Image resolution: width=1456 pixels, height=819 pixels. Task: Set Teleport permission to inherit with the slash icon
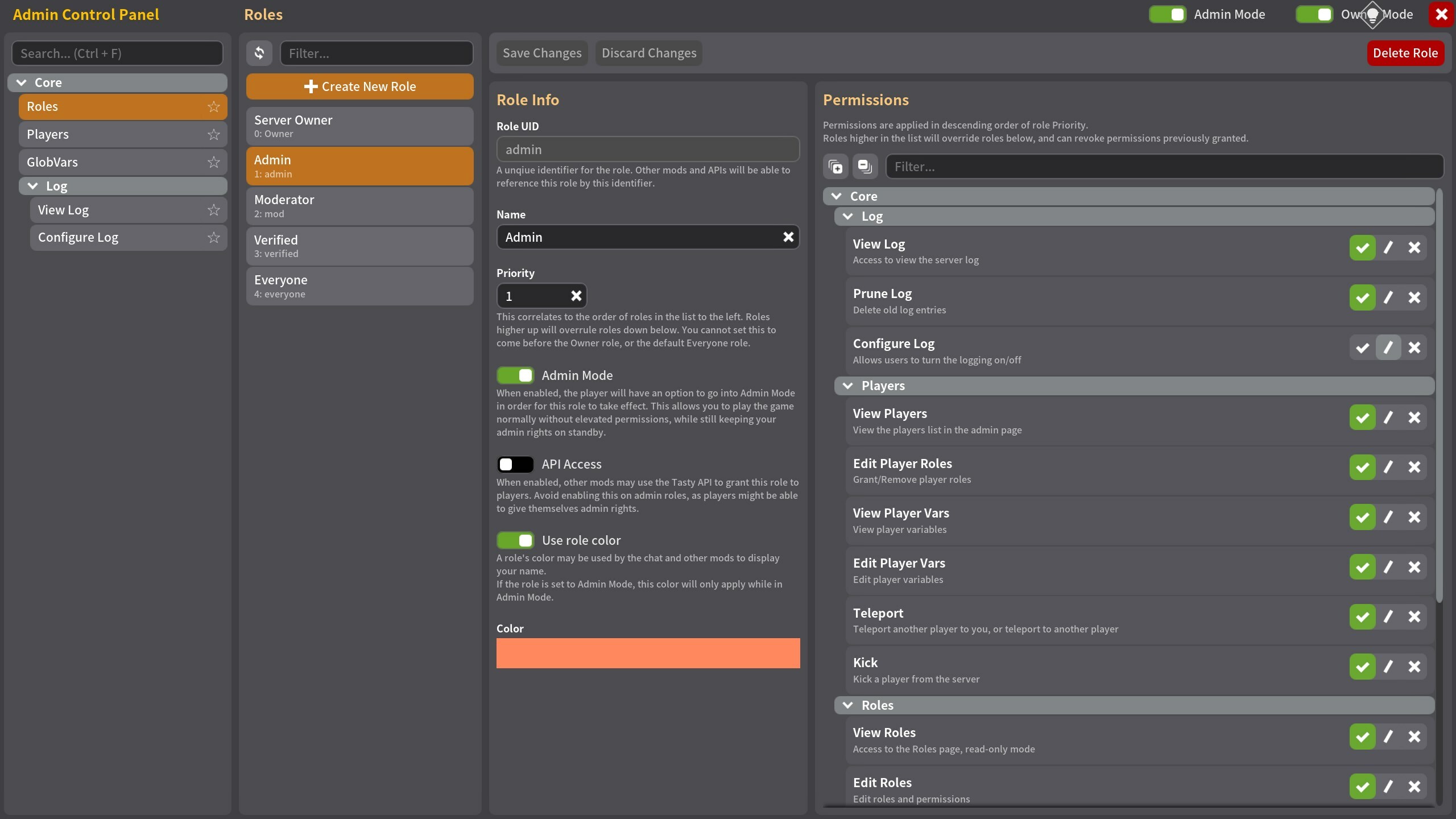1388,617
